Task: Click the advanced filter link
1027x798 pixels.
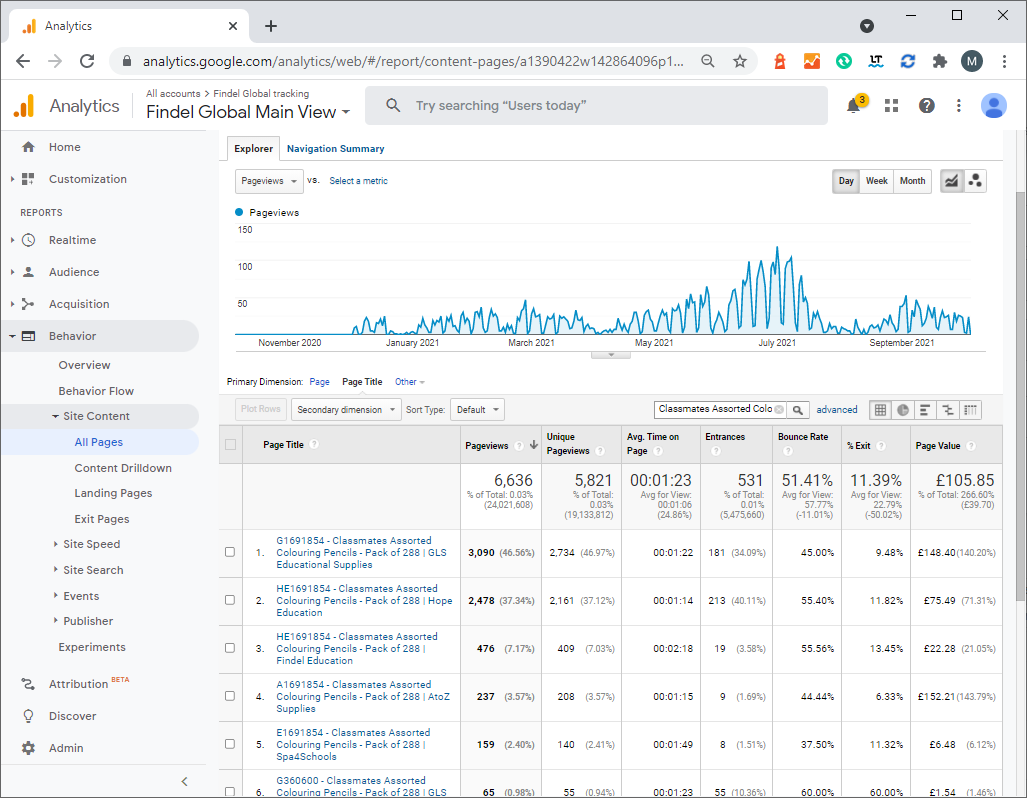Action: coord(836,409)
